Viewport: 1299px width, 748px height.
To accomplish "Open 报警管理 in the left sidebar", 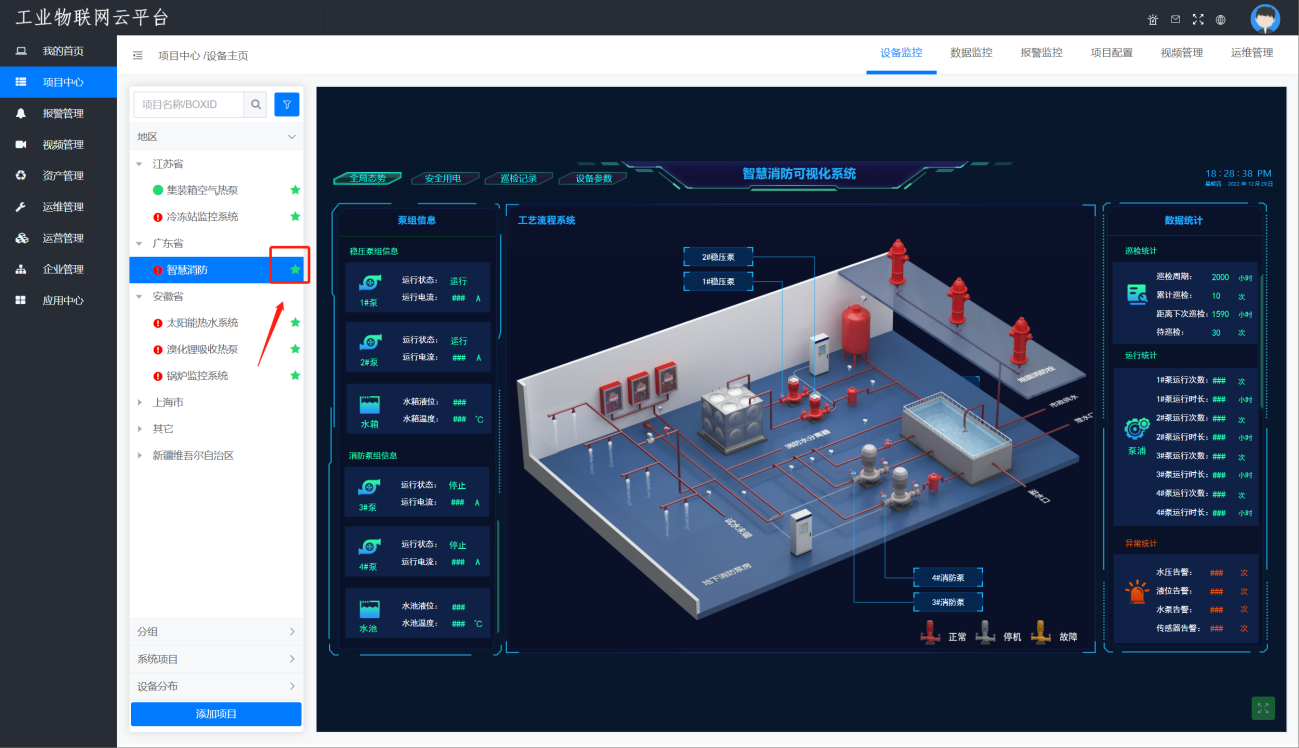I will (62, 114).
